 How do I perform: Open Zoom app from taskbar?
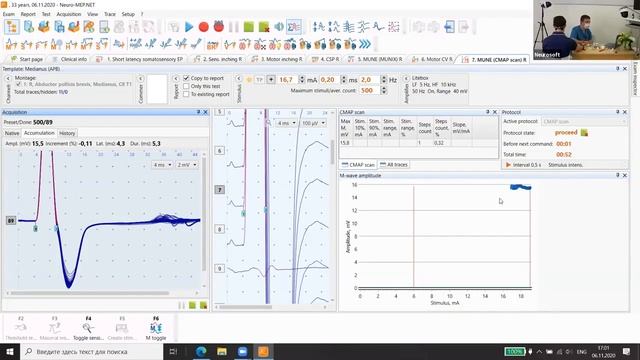(x=242, y=351)
